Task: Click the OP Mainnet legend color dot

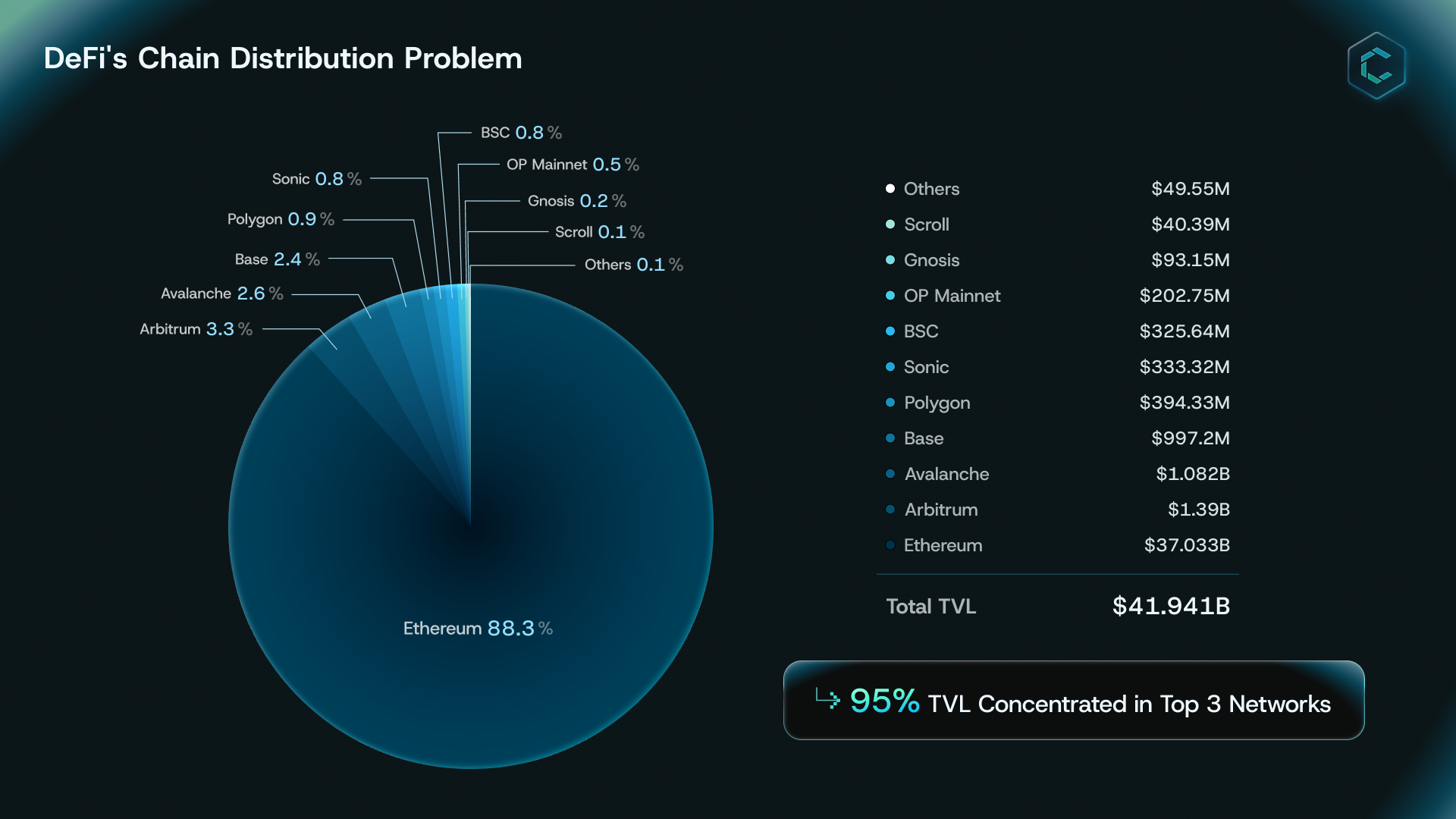Action: pos(890,295)
